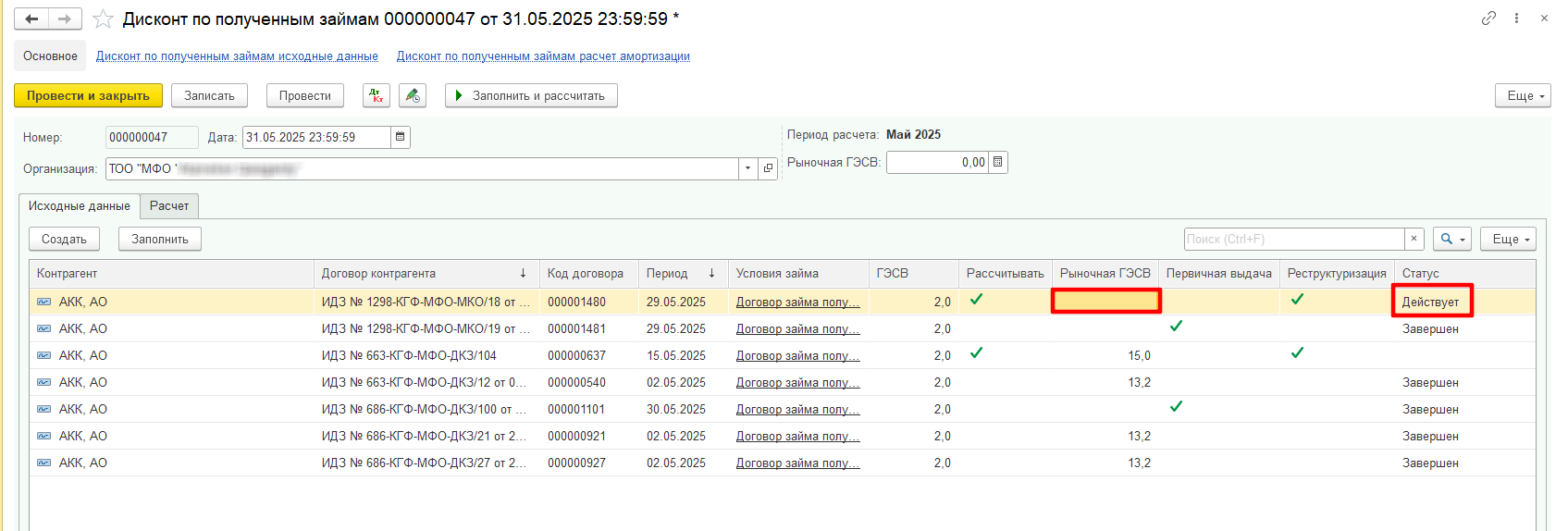Select Статус cell Действует

point(1431,302)
